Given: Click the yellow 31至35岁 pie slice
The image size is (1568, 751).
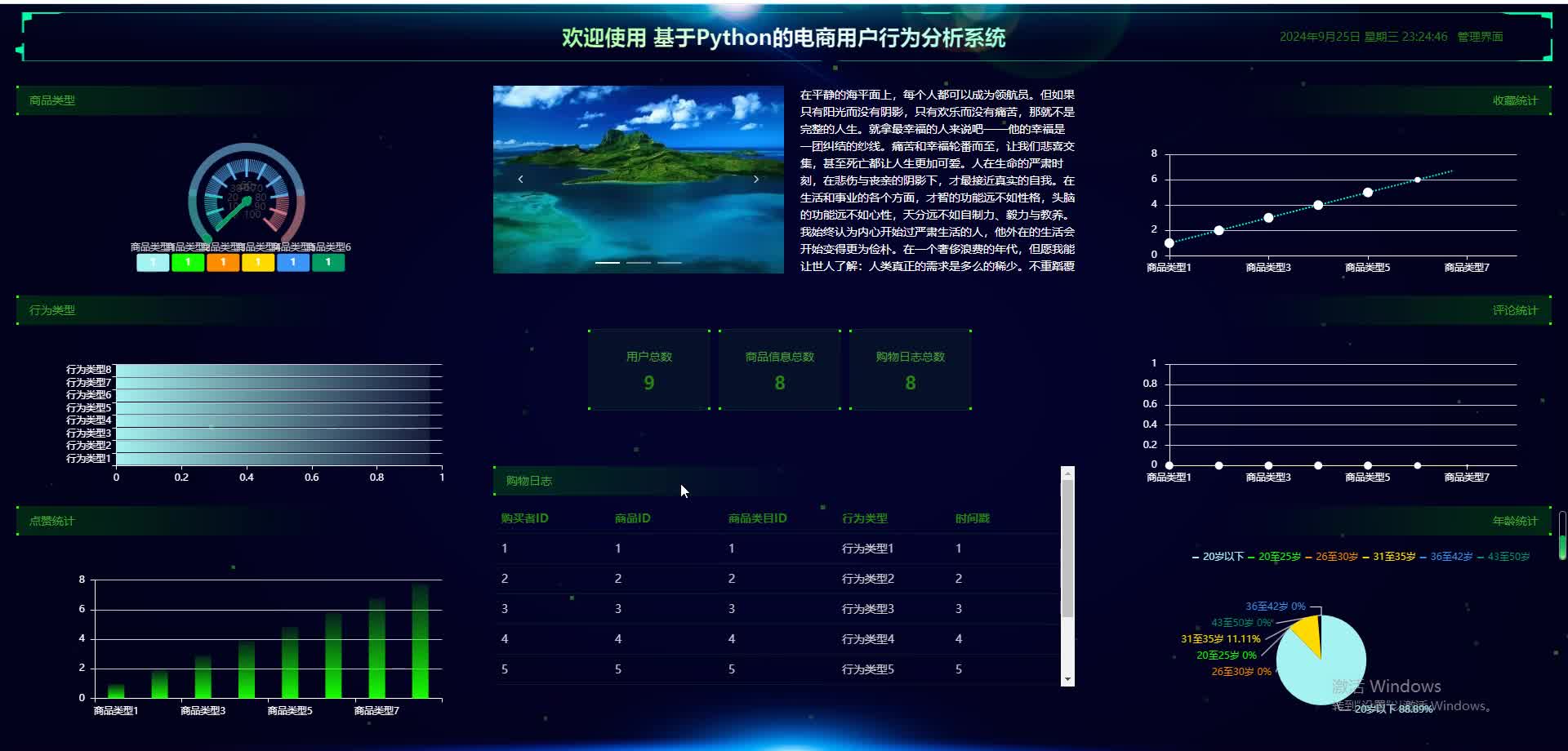Looking at the screenshot, I should coord(1309,633).
